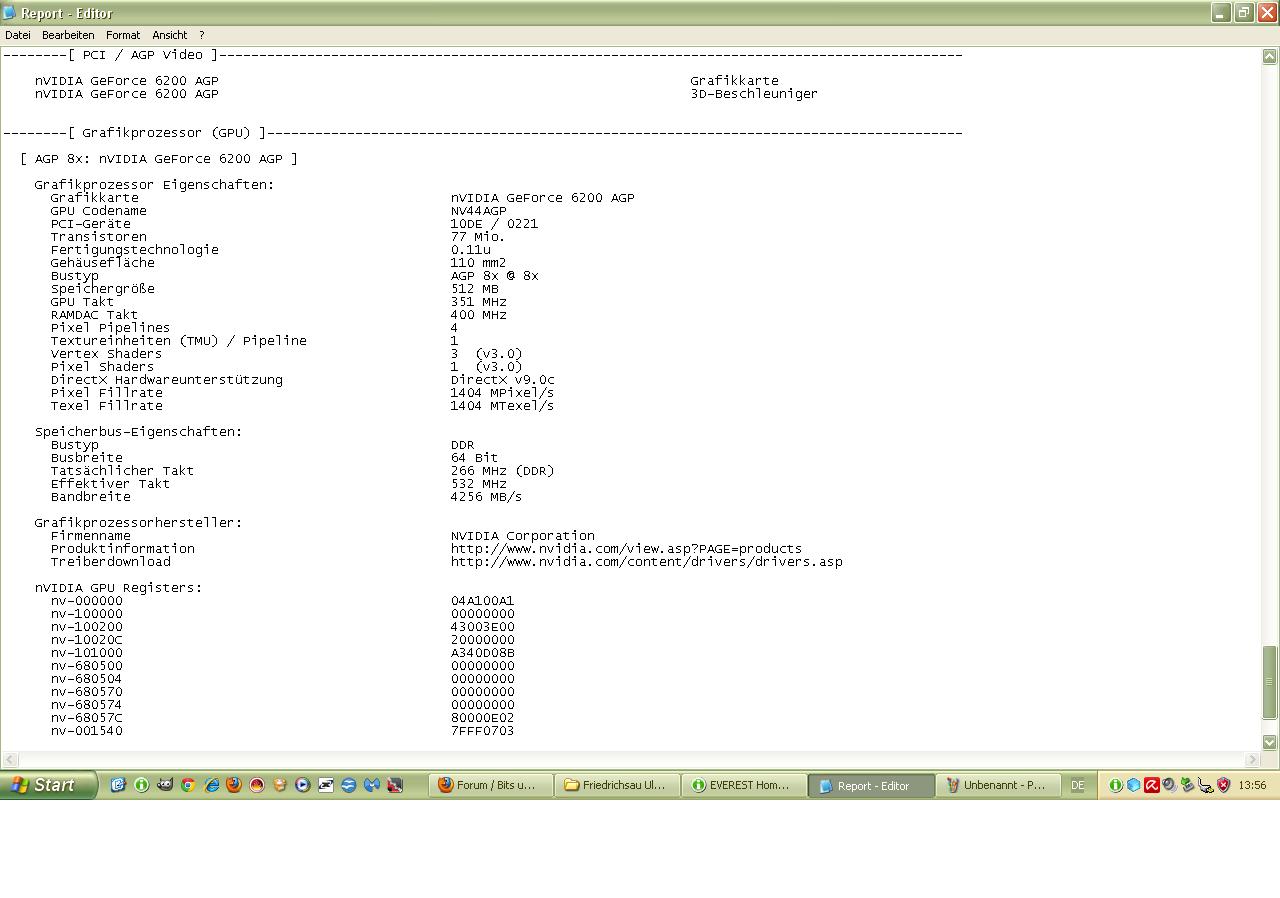Click the safely remove hardware tray icon

pyautogui.click(x=1187, y=785)
